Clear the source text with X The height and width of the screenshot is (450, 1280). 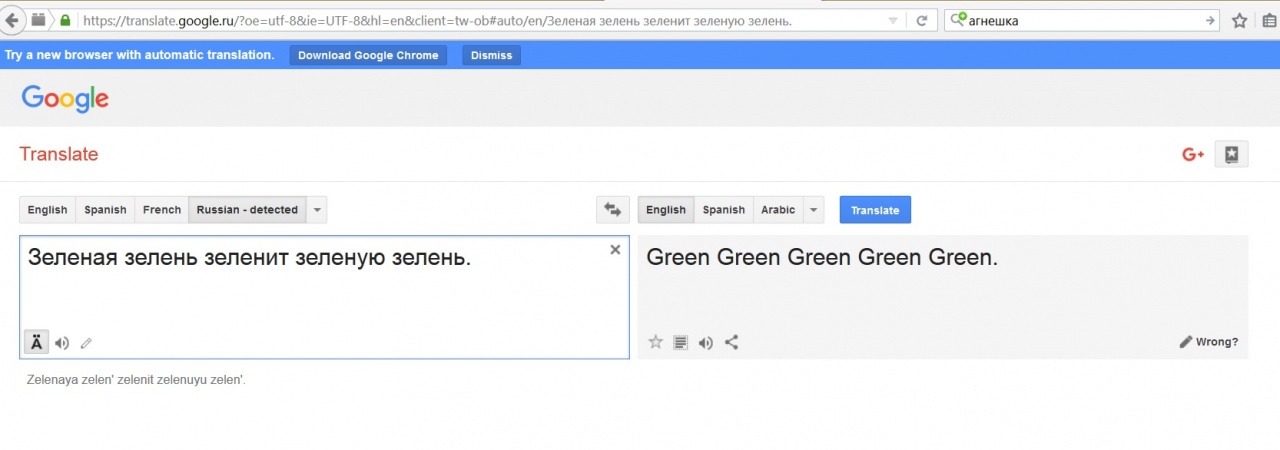[x=615, y=250]
